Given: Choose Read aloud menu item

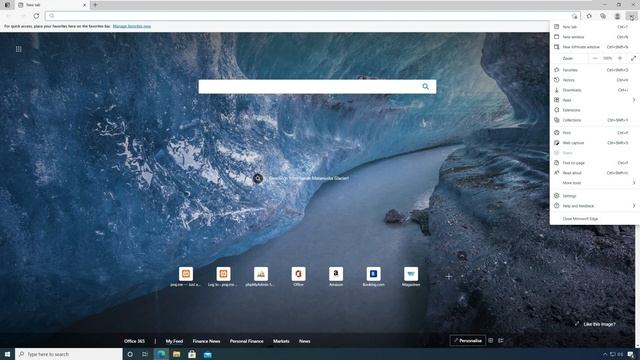Looking at the screenshot, I should [595, 173].
